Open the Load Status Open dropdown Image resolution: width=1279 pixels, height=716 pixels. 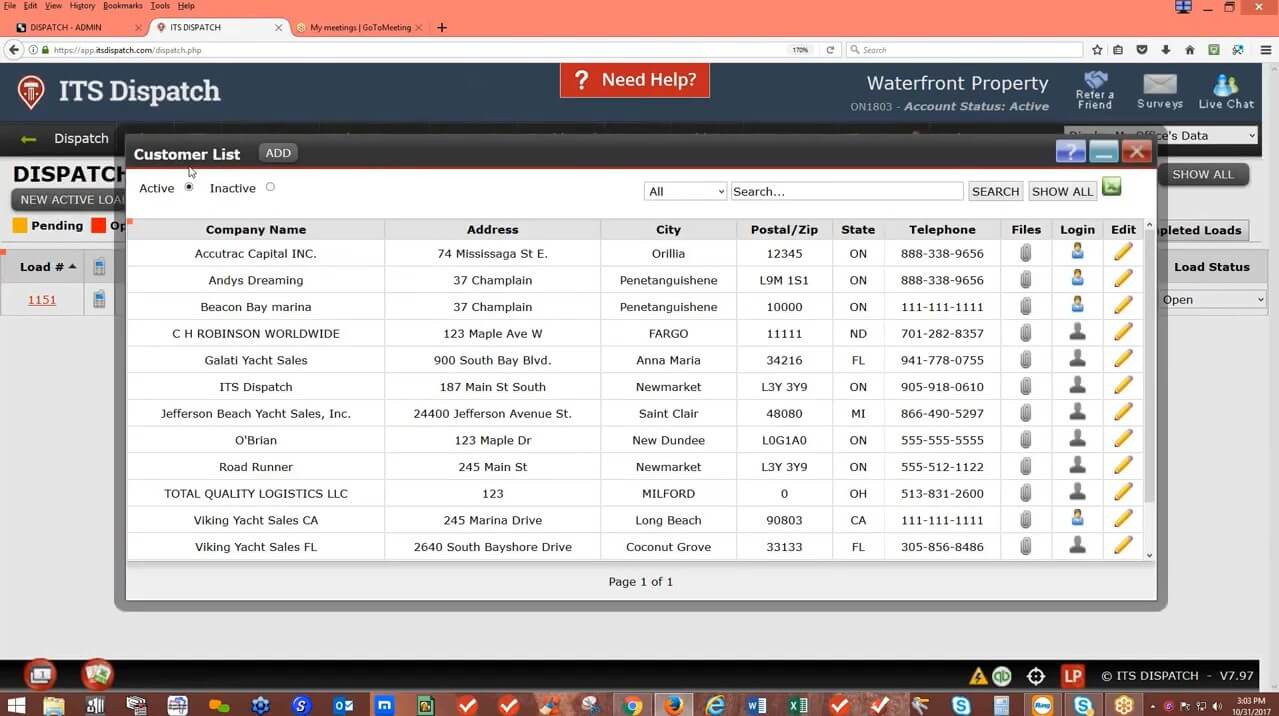click(x=1212, y=299)
